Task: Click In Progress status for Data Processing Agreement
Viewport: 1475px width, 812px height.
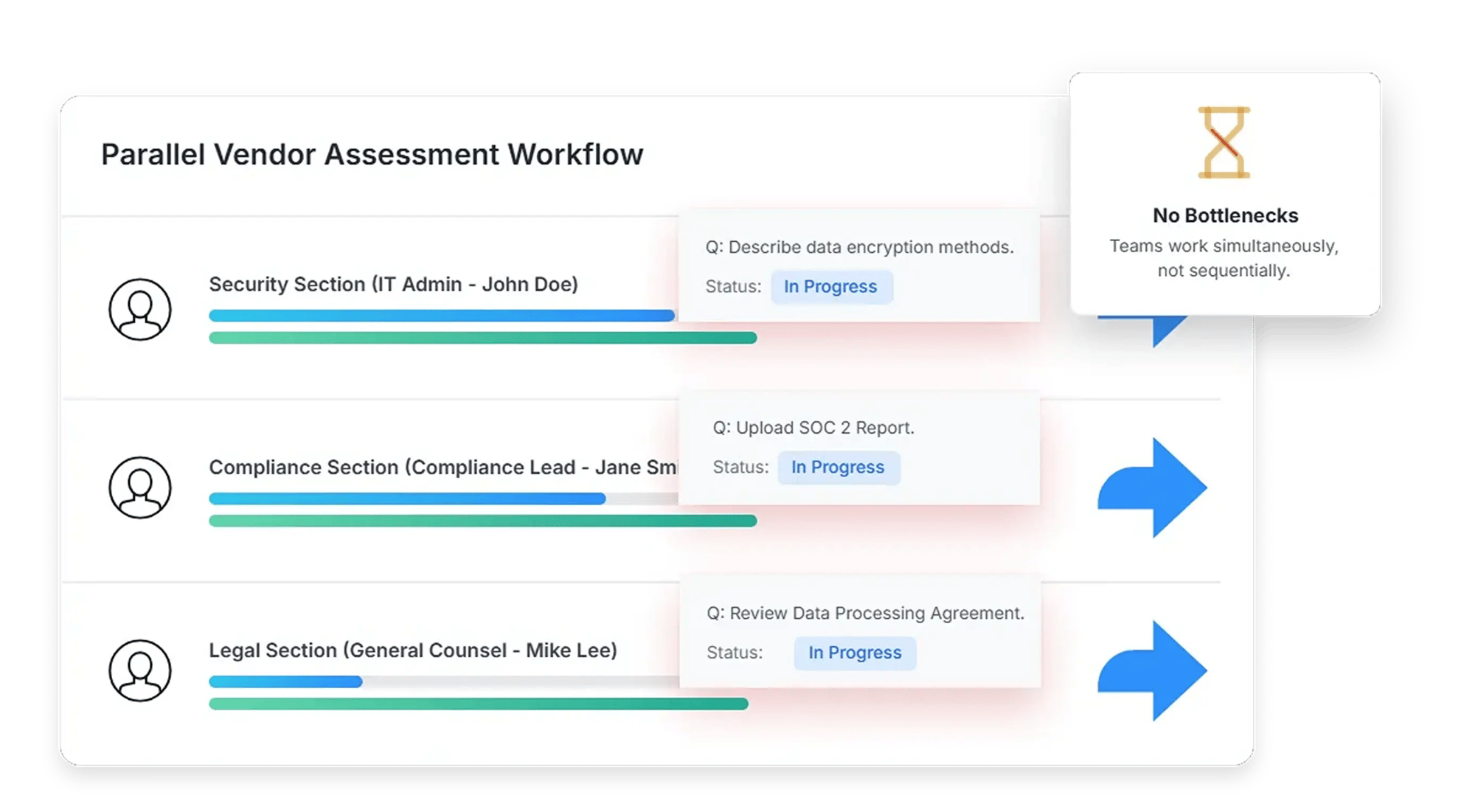Action: (855, 653)
